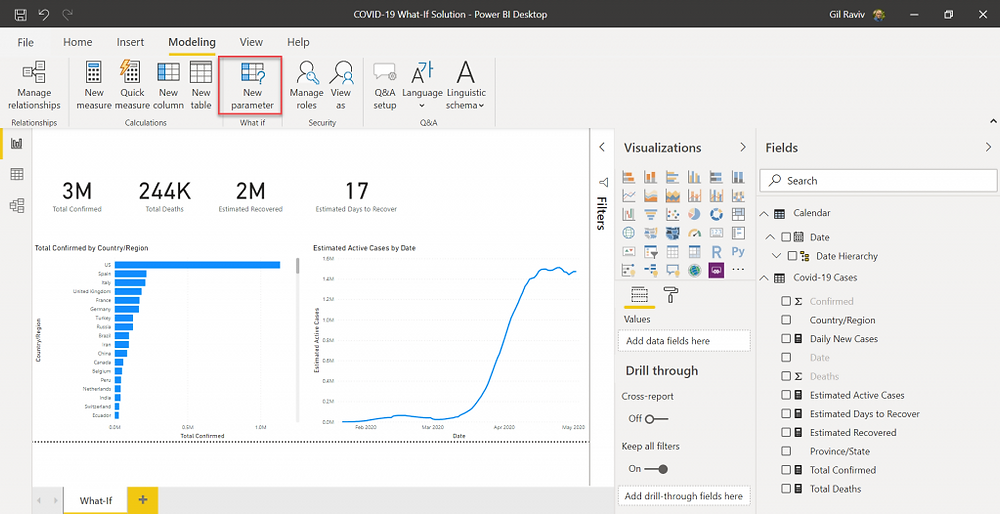Click the Quick measure icon
Screen dimensions: 1000x514
(132, 86)
